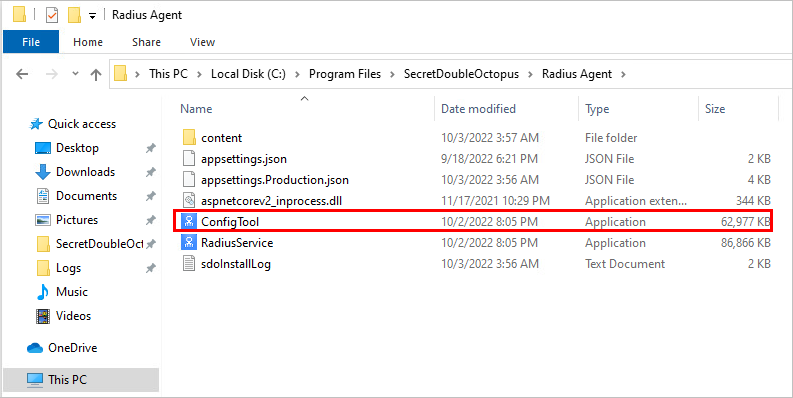Select Quick access in navigation pane
The image size is (793, 398).
click(x=82, y=124)
